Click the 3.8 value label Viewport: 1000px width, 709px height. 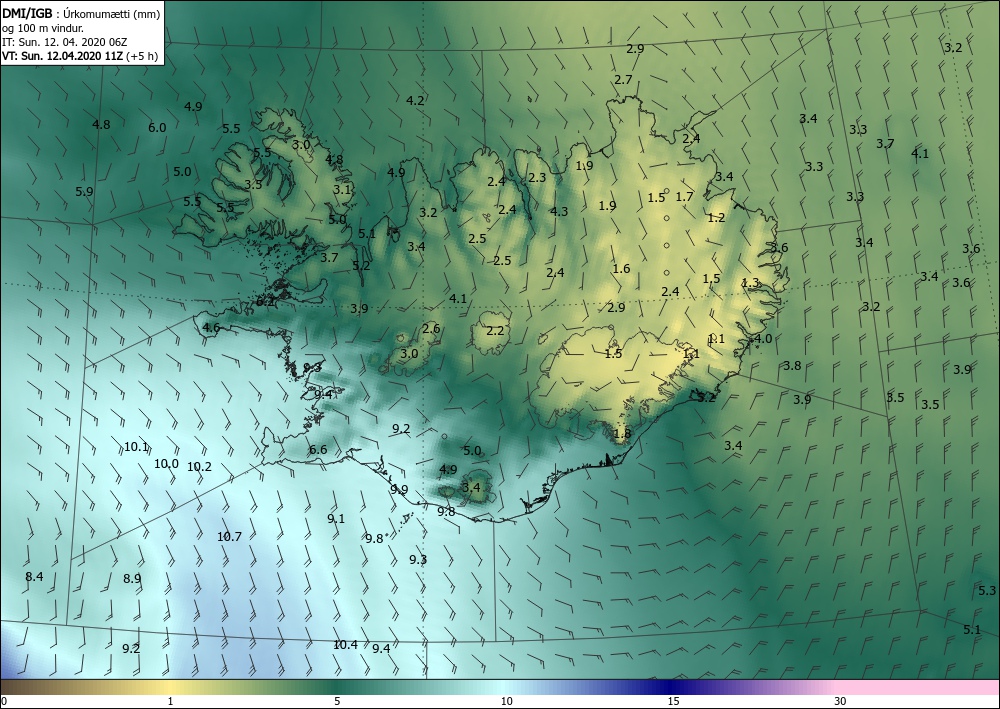click(x=792, y=366)
